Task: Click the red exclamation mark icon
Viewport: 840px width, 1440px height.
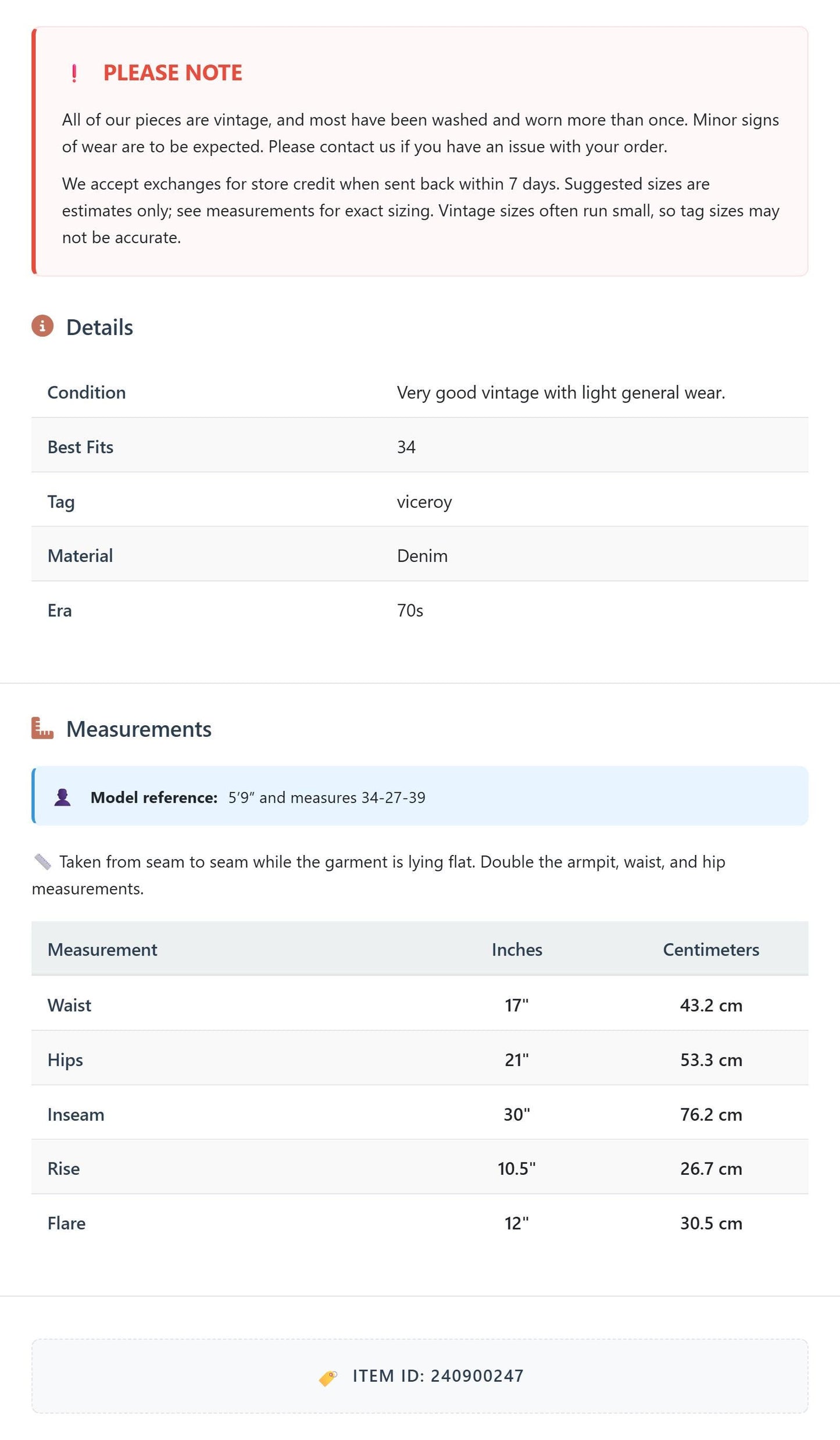Action: pos(74,73)
